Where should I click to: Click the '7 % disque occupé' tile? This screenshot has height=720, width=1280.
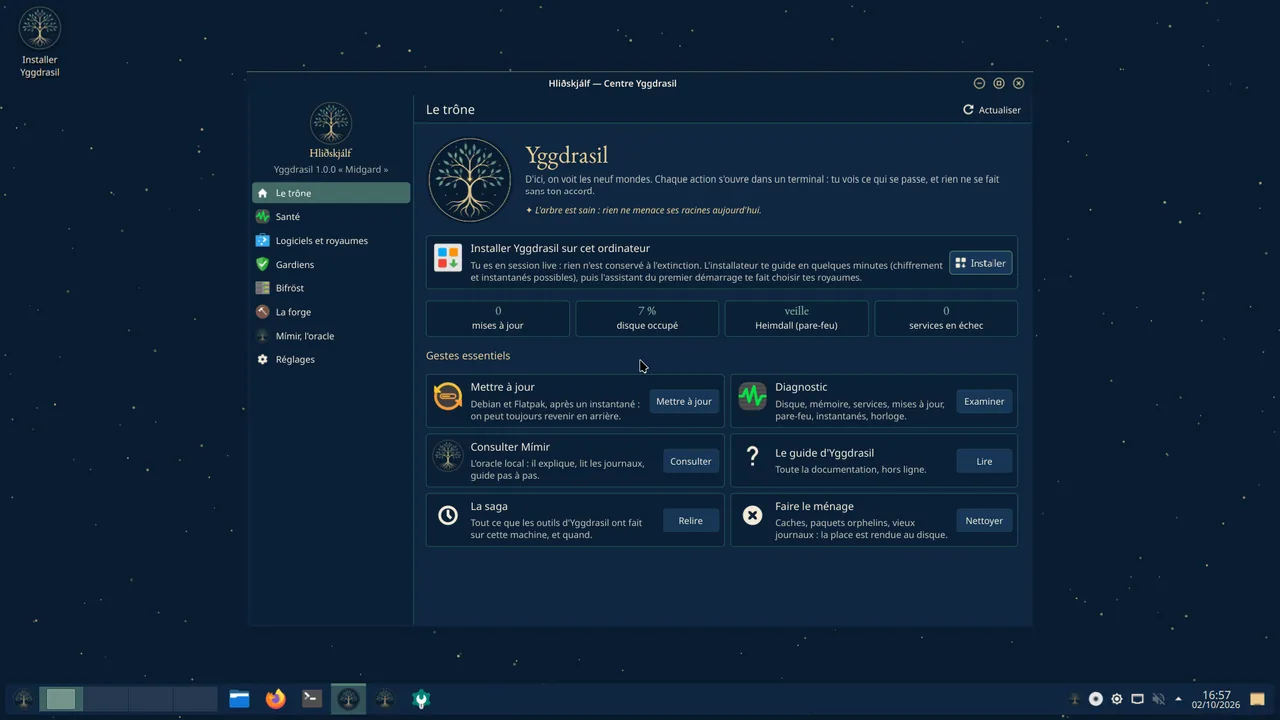point(647,318)
